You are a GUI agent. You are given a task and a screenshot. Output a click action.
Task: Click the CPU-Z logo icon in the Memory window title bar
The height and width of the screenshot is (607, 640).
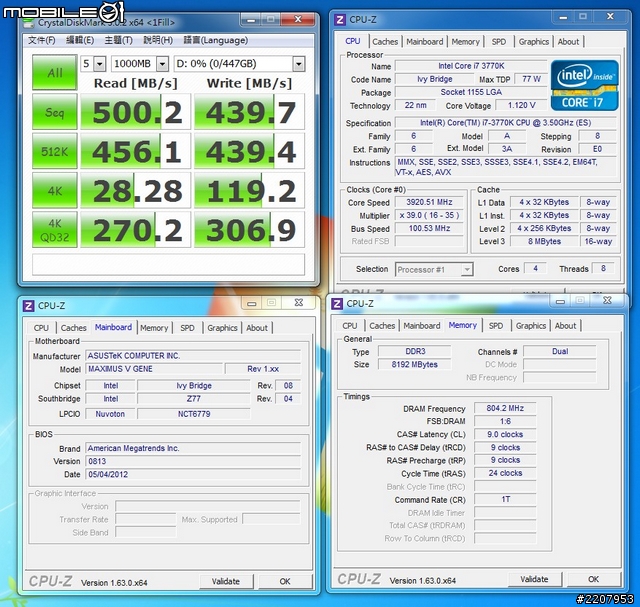click(337, 304)
